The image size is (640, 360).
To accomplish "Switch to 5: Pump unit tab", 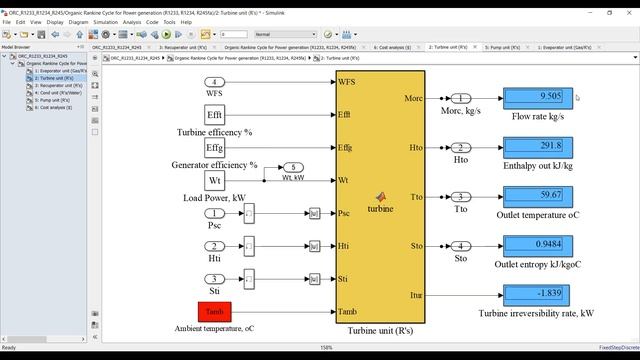I will 502,47.
